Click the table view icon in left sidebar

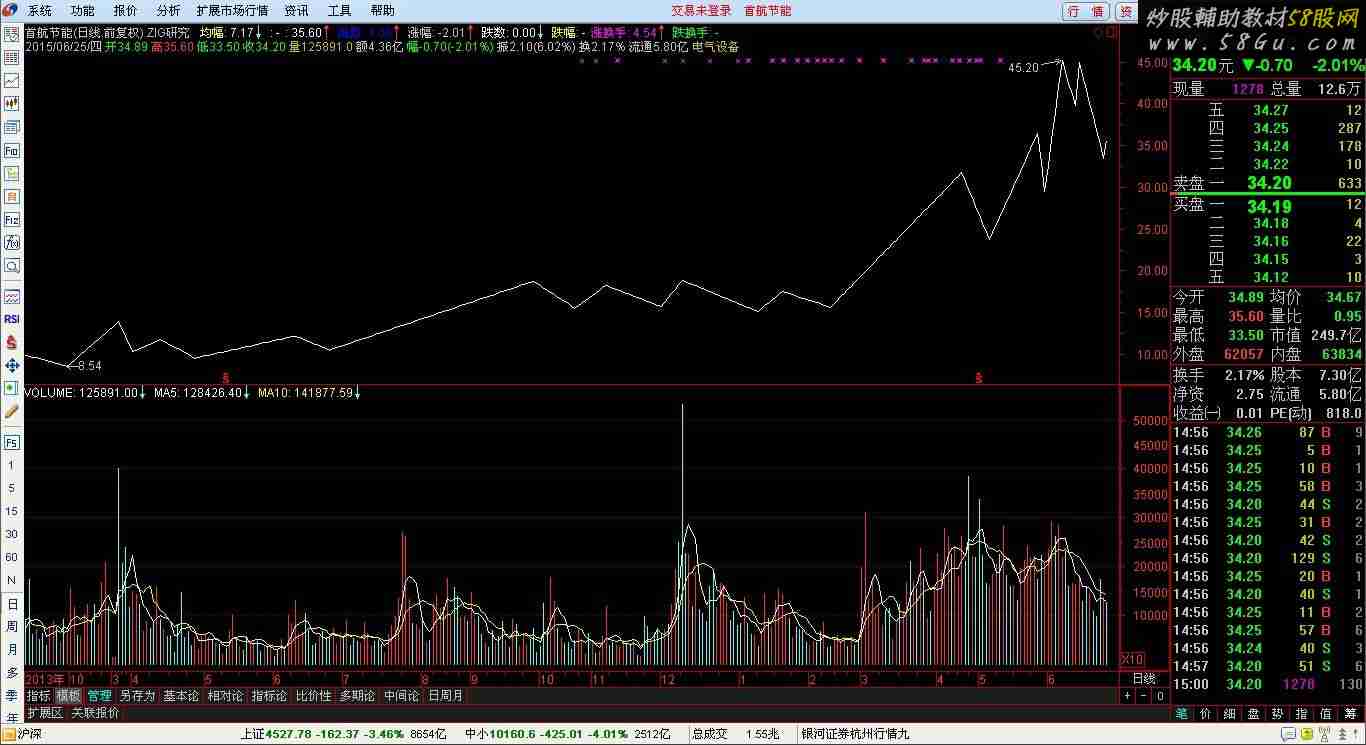(x=12, y=57)
